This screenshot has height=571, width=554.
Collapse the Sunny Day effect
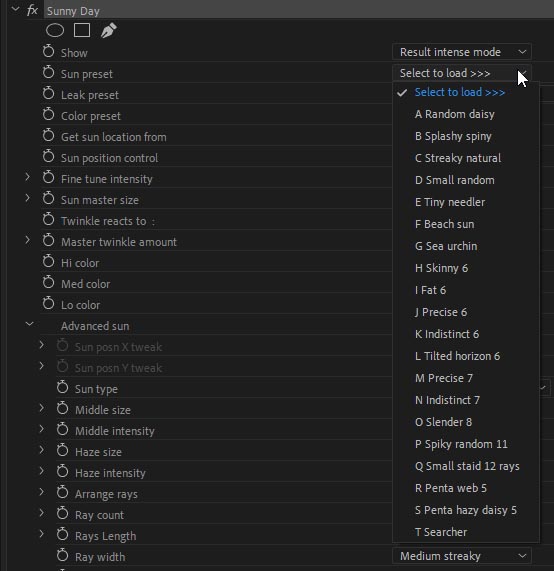click(x=15, y=9)
